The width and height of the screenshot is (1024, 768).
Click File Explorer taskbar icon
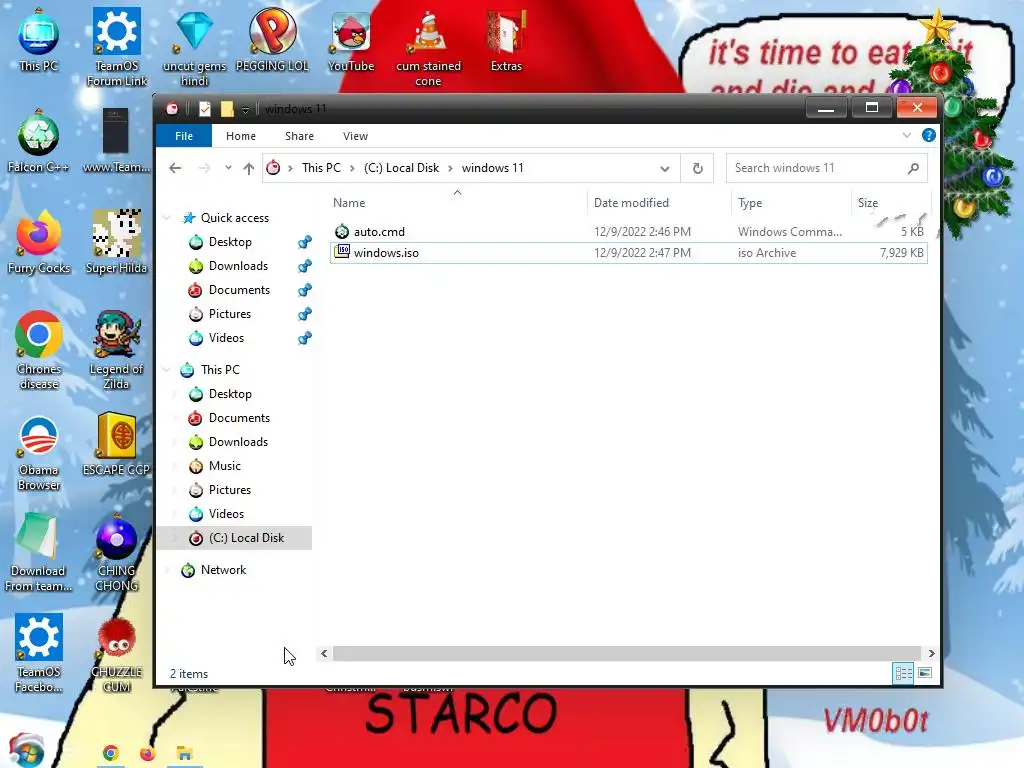tap(184, 754)
